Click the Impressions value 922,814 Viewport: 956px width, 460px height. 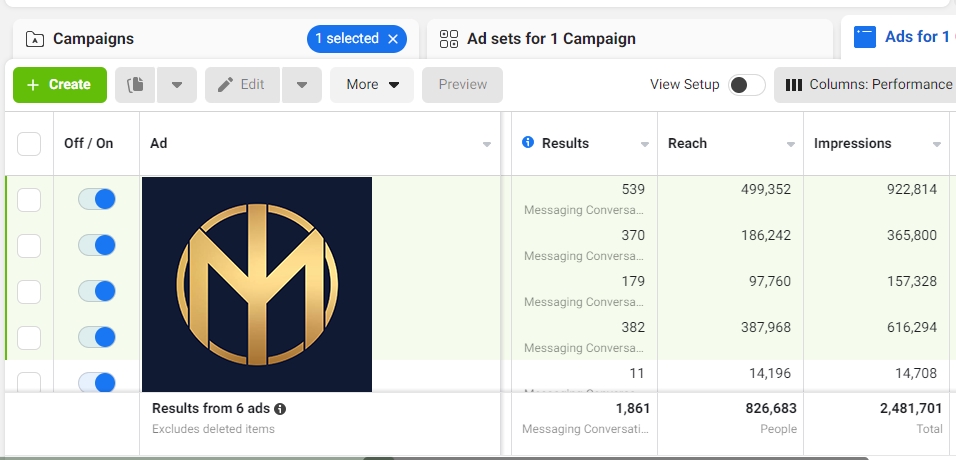(x=911, y=189)
